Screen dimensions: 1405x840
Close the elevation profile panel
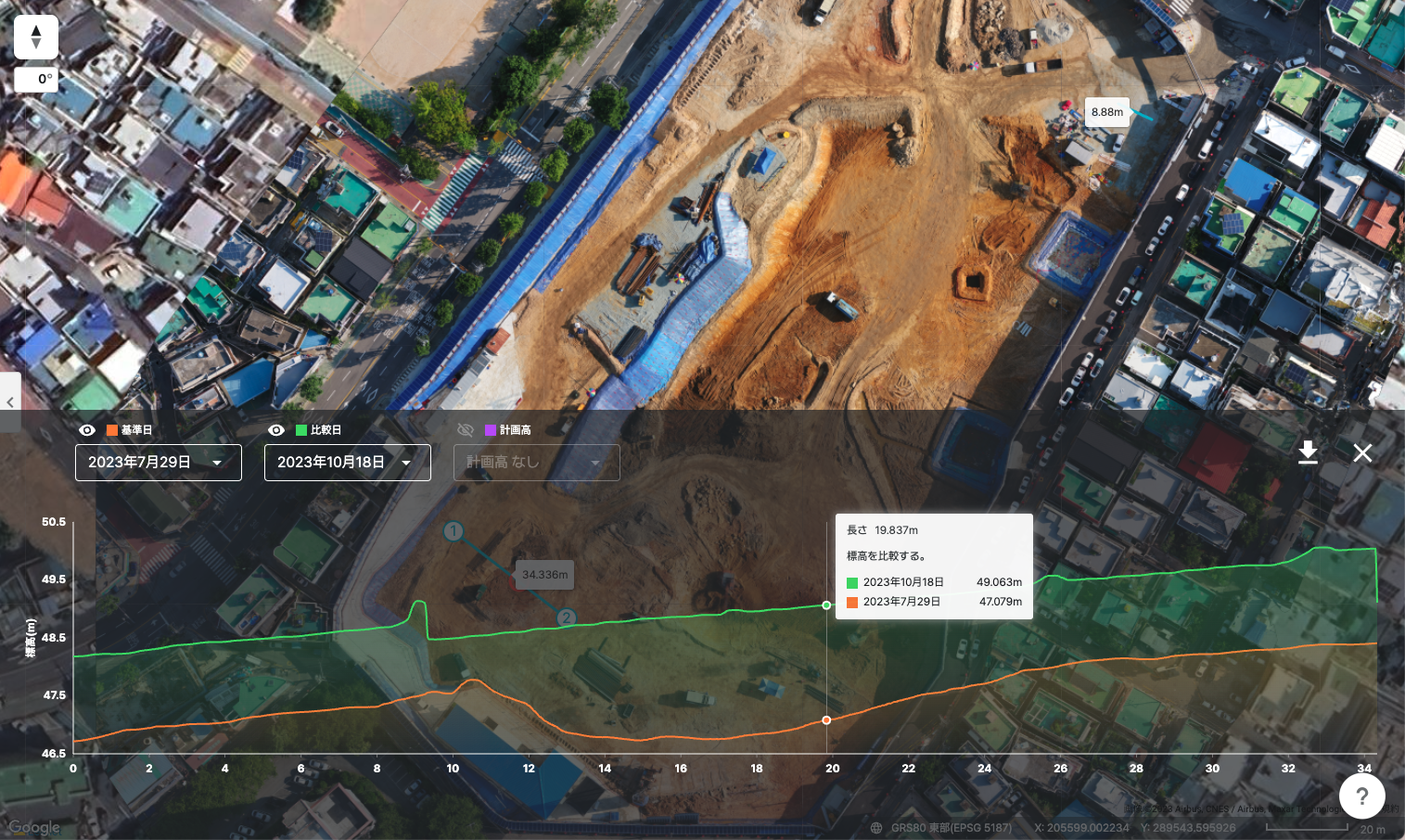[x=1362, y=452]
